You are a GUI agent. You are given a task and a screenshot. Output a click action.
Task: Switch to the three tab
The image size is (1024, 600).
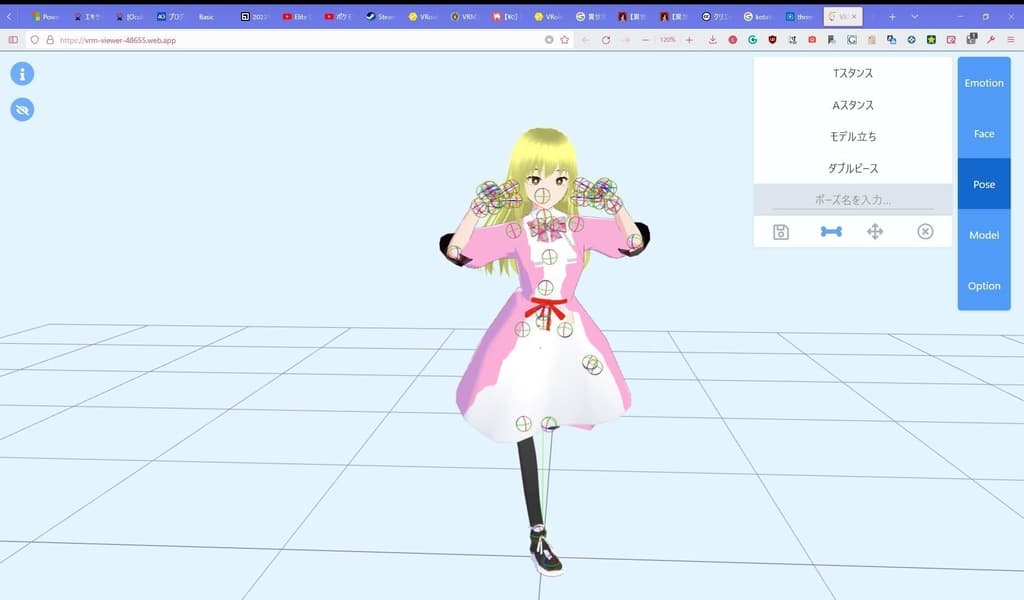tap(799, 16)
